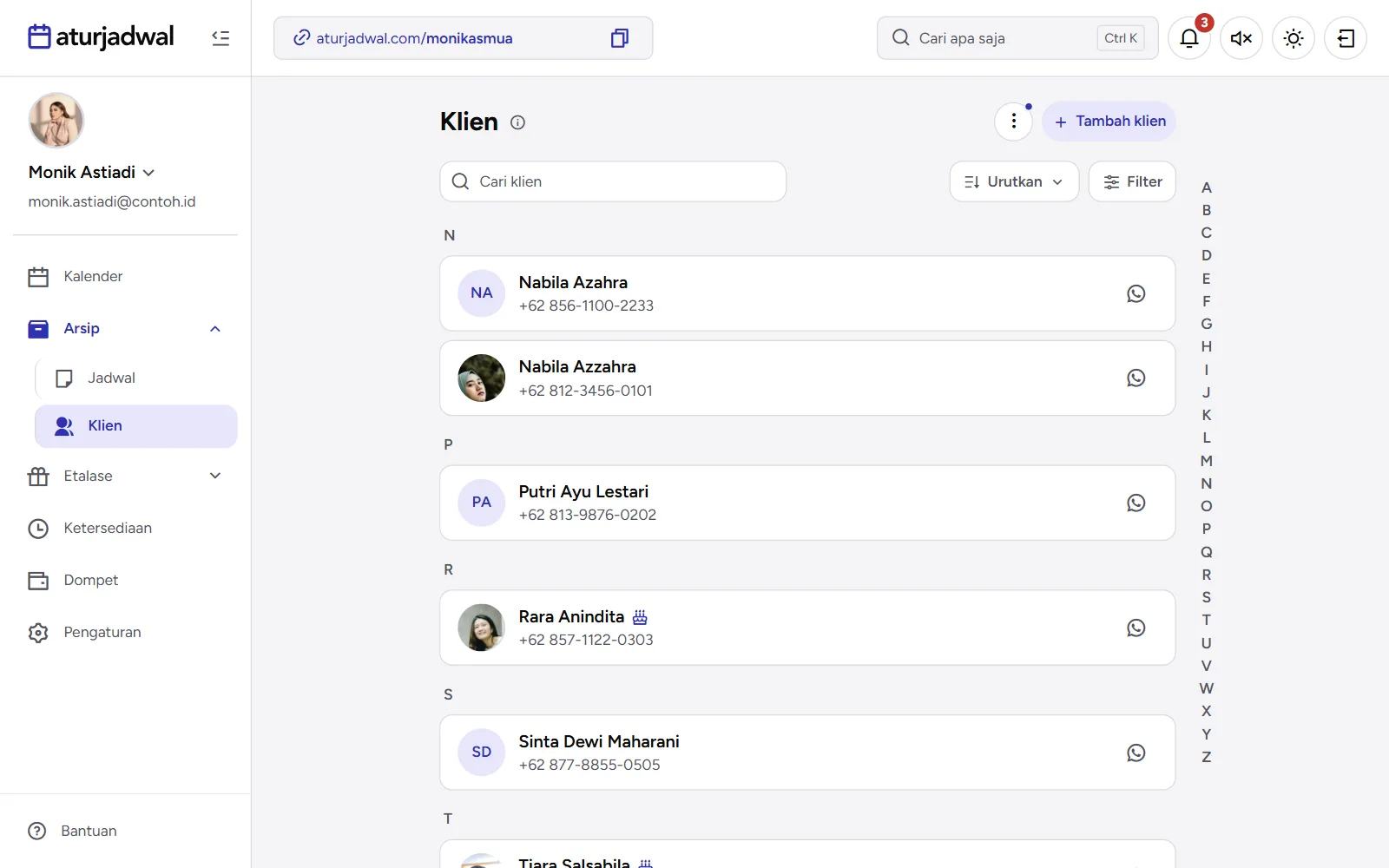Collapse the sidebar with the toggle icon

click(221, 38)
